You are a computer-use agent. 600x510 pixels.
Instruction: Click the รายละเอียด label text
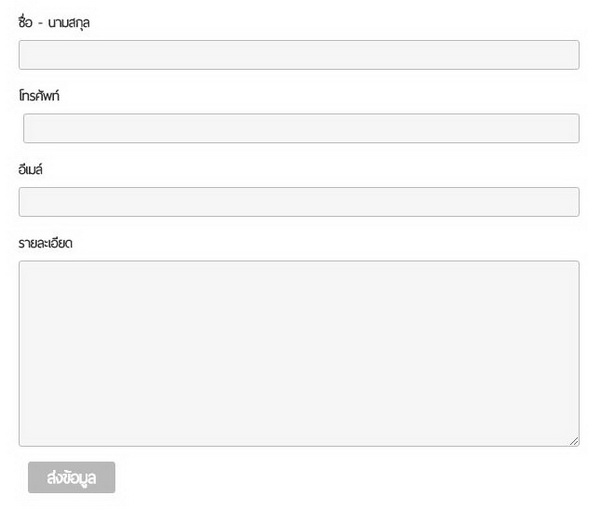pos(45,243)
